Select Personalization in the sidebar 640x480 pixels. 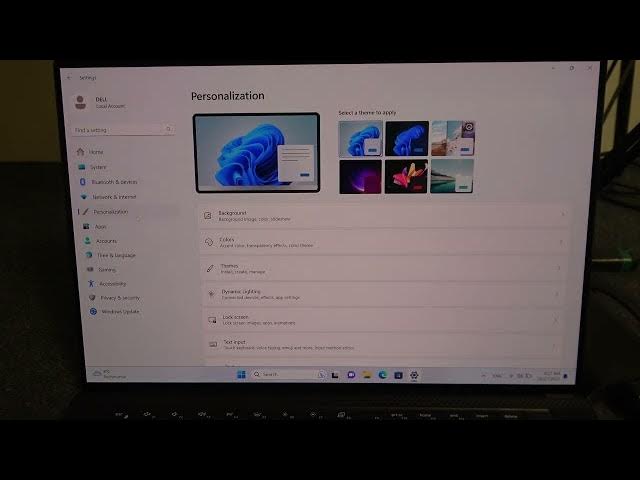[x=110, y=212]
